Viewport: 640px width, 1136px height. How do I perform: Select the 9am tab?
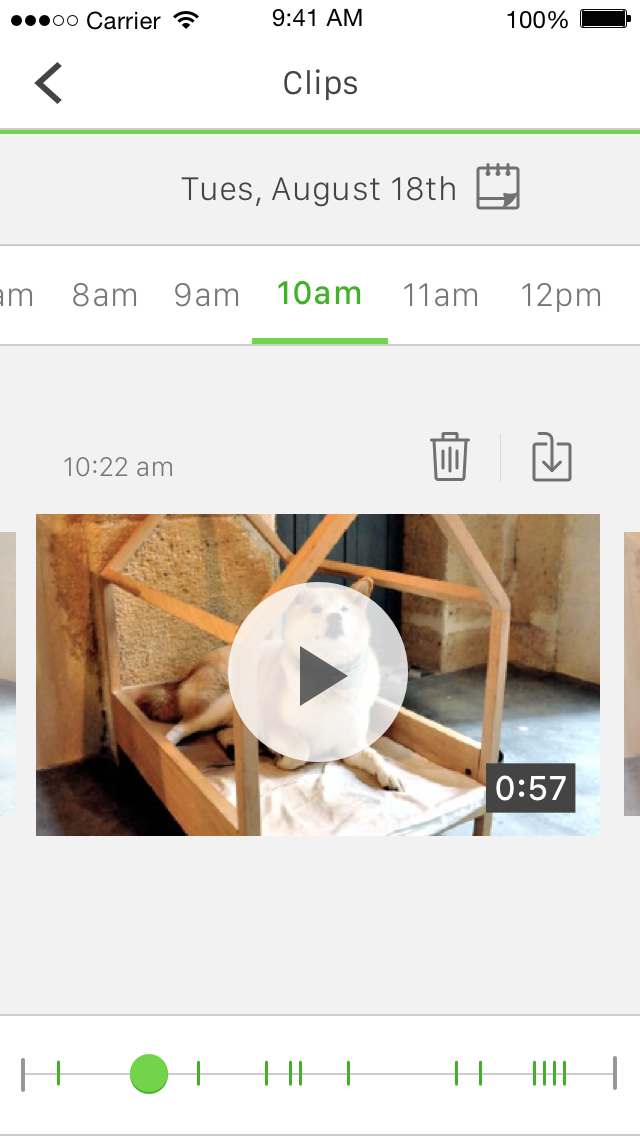coord(207,296)
